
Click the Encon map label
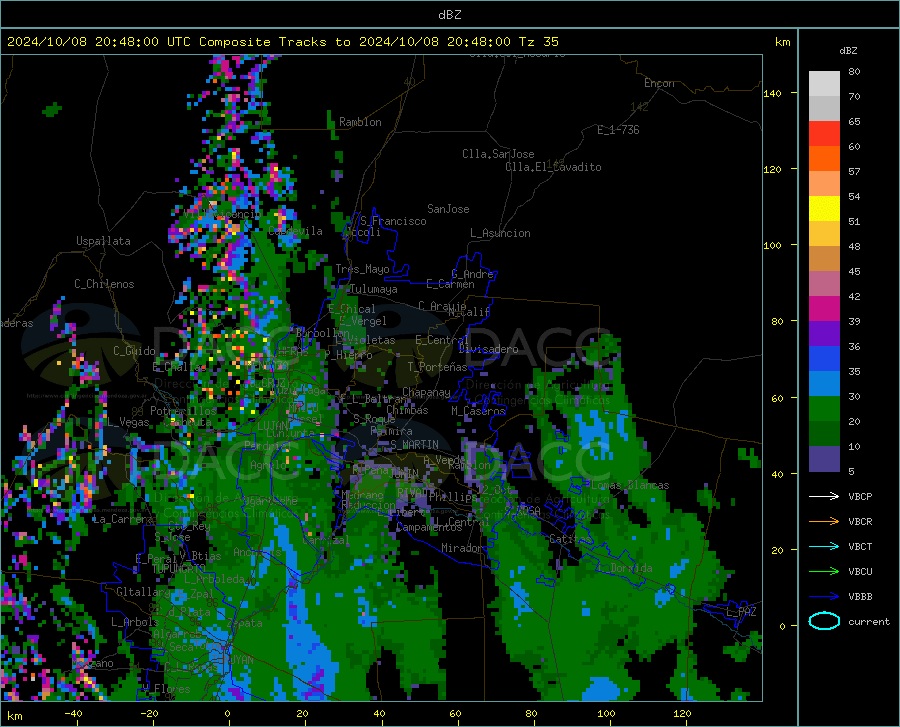pos(659,83)
